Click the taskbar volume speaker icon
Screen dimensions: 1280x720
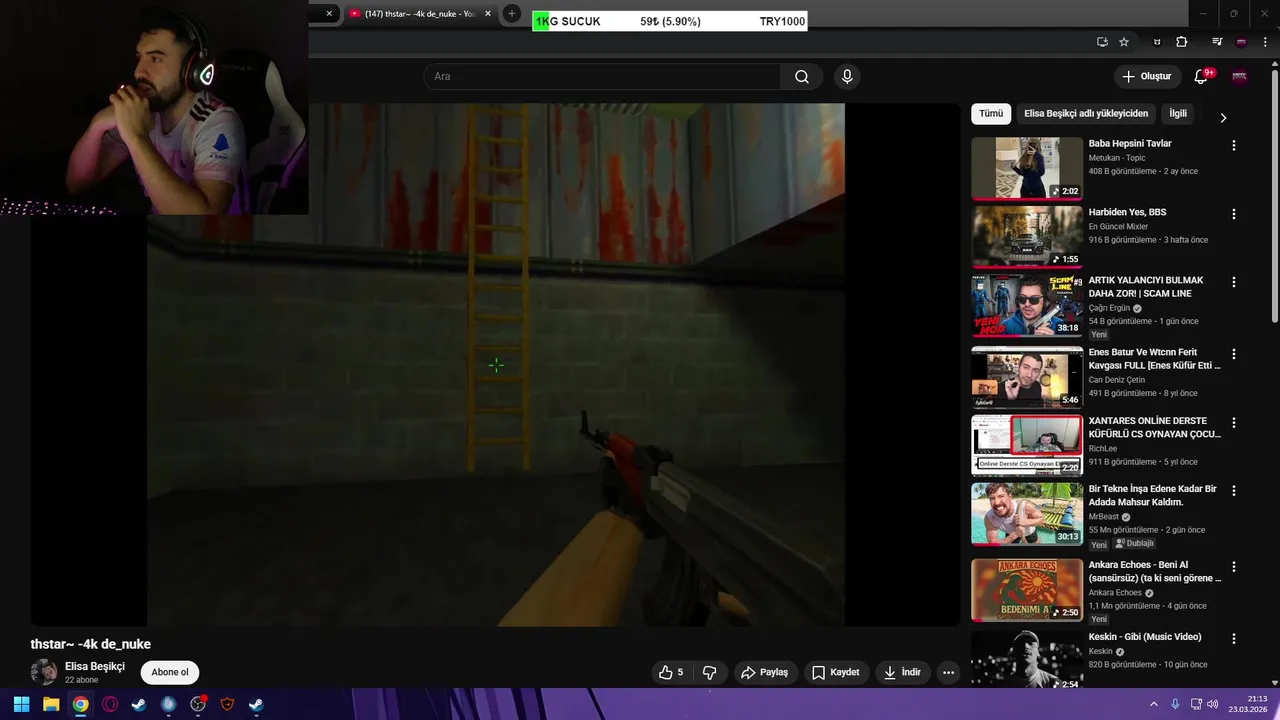click(x=1213, y=704)
